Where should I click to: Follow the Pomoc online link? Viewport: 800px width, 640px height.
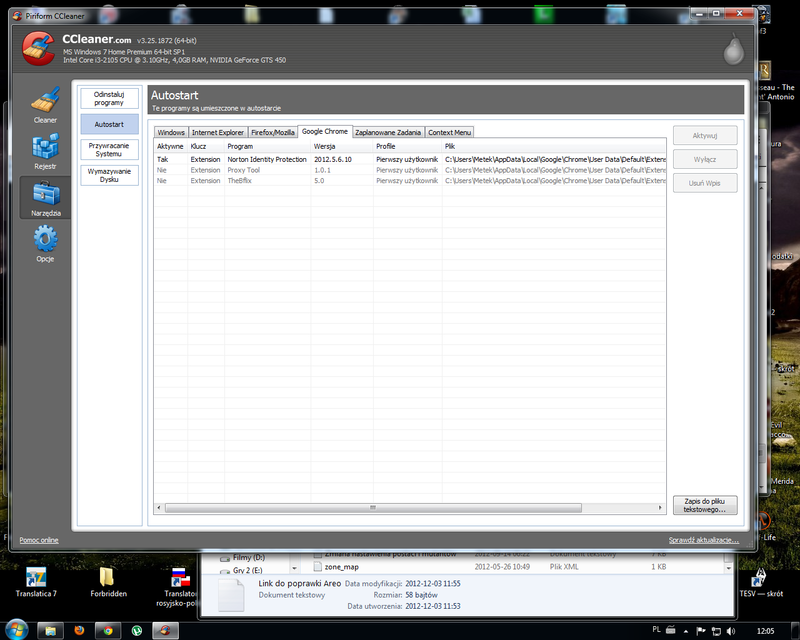[39, 540]
